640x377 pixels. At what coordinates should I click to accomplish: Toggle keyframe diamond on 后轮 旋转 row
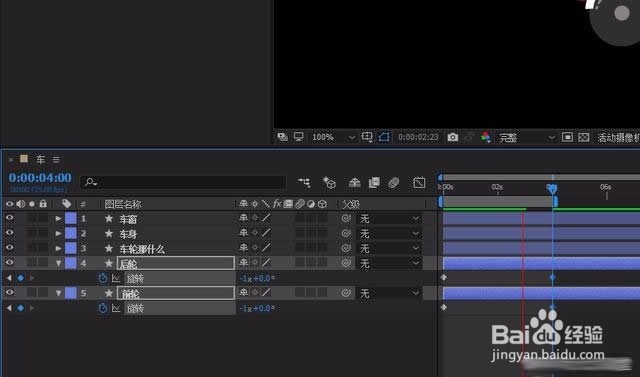pos(20,278)
